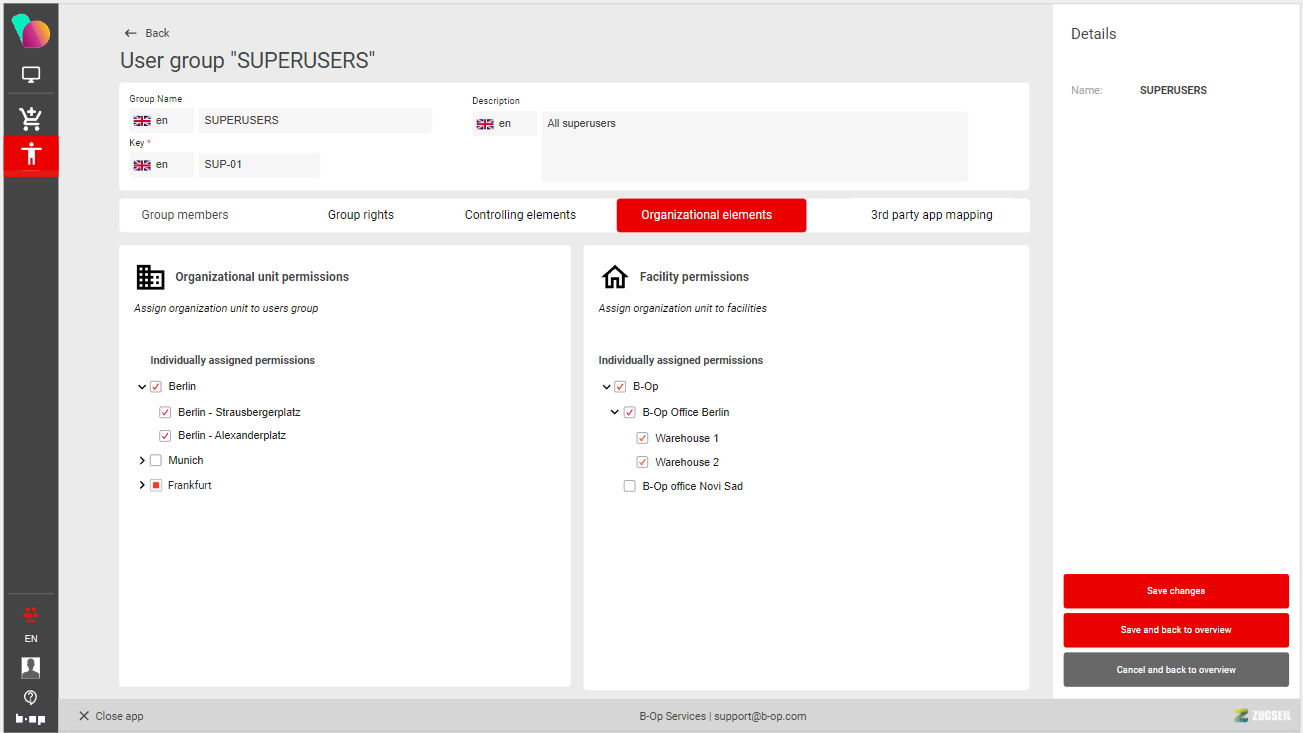Click the Description text field

point(754,146)
